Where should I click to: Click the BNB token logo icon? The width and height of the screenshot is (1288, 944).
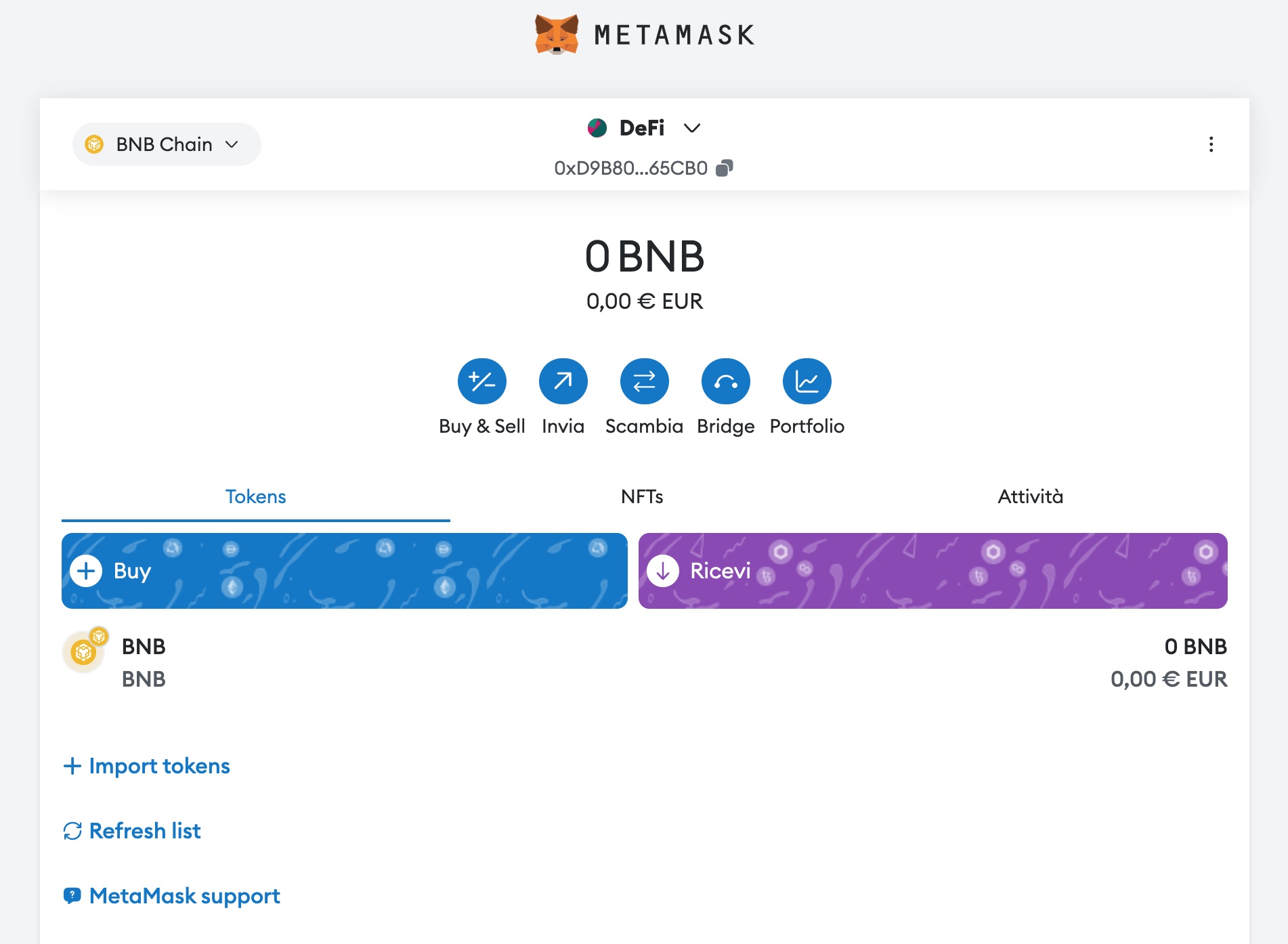coord(85,651)
